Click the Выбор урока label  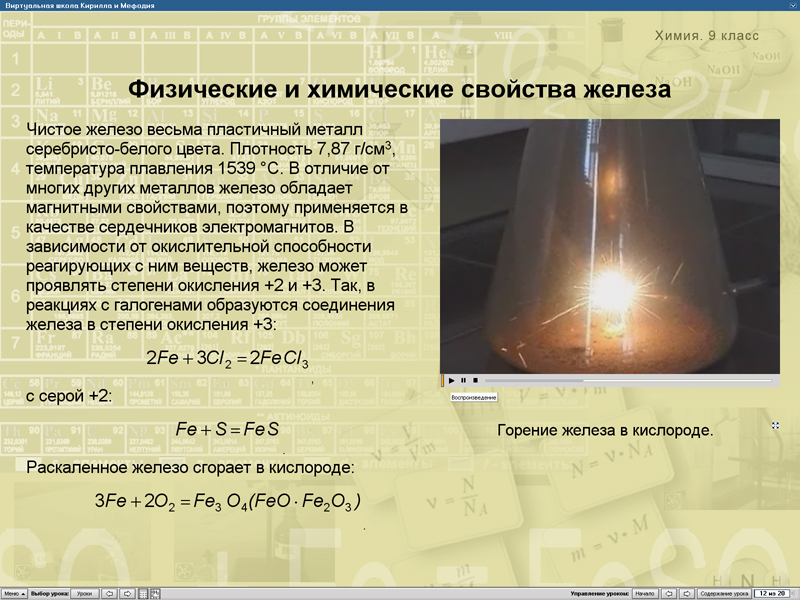tap(50, 593)
